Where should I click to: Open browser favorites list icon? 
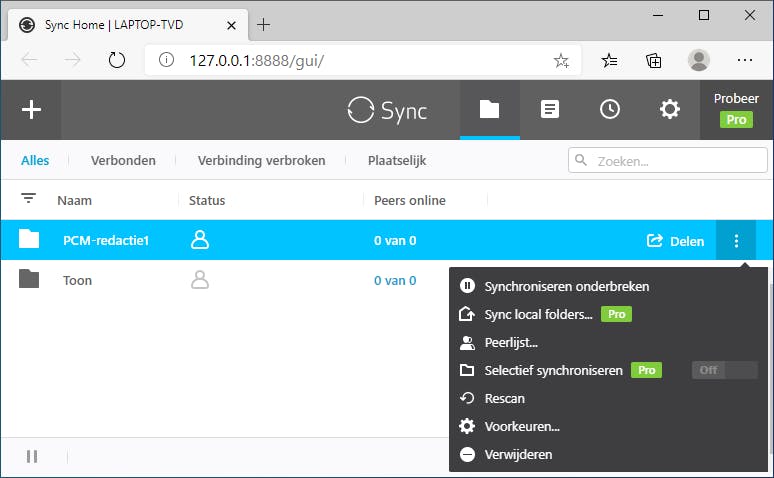(609, 61)
